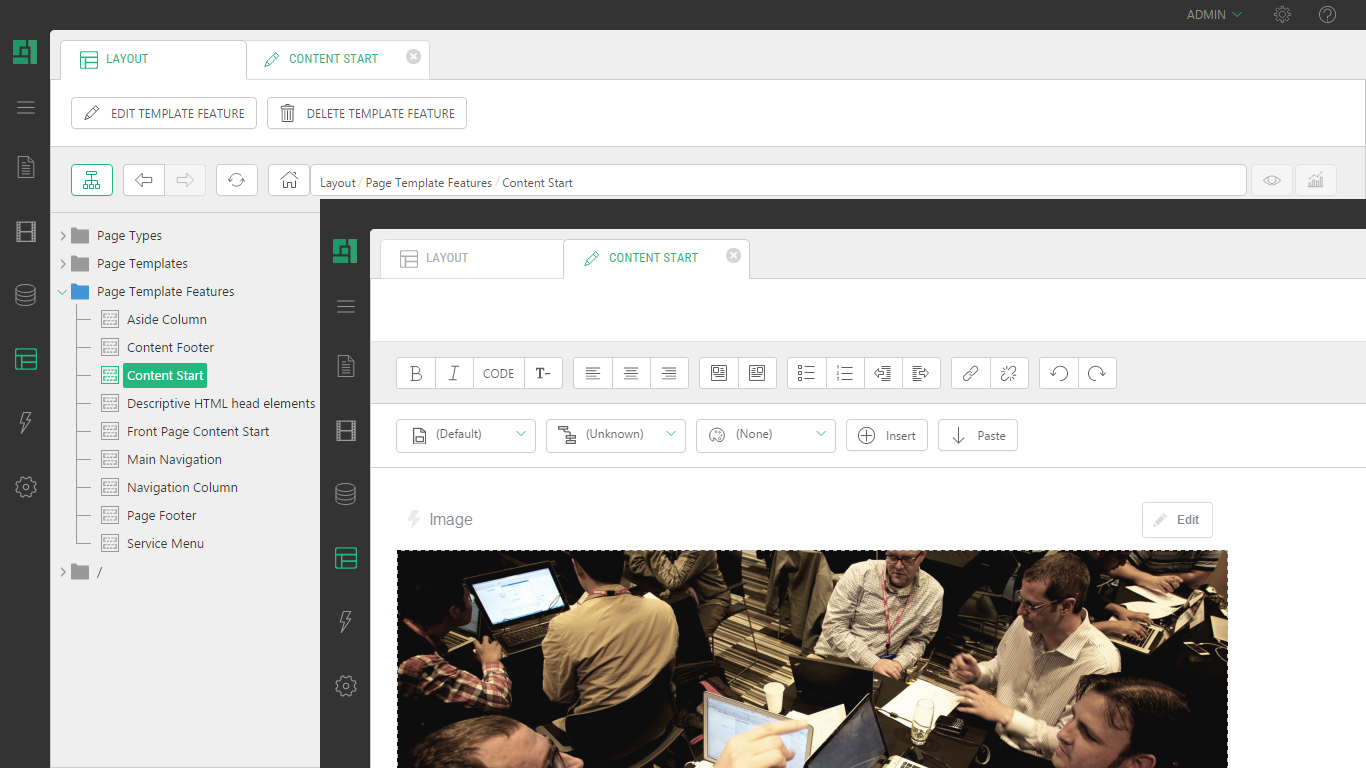The width and height of the screenshot is (1366, 768).
Task: Go back in browser navigation
Action: (x=144, y=180)
